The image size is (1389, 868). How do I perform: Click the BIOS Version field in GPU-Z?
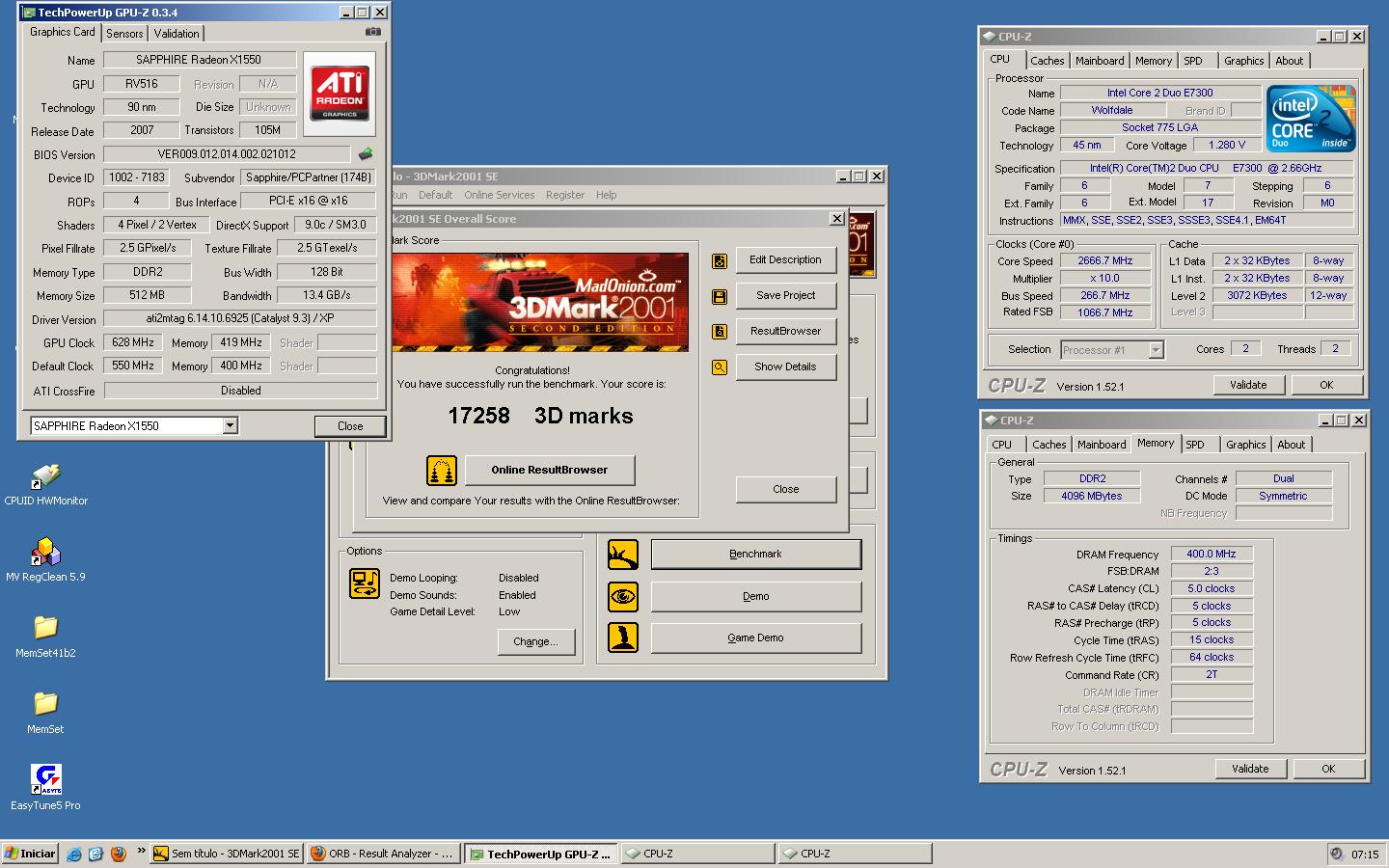pos(227,154)
